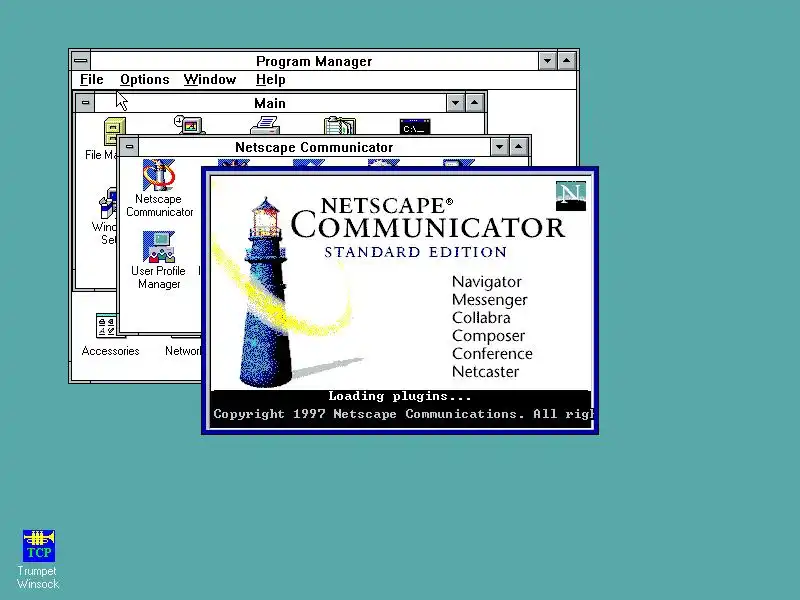The height and width of the screenshot is (600, 800).
Task: Click the lighthouse image on the splash screen
Action: [x=266, y=292]
